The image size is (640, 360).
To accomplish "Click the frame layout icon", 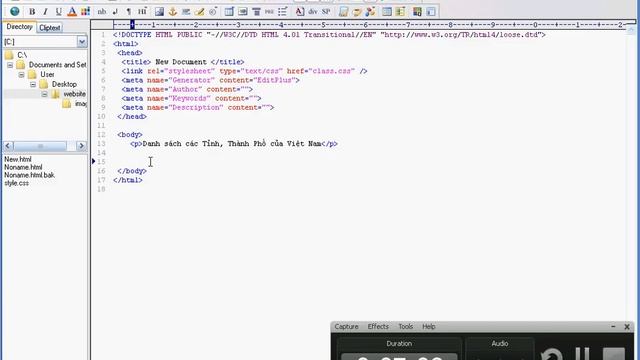I will pos(387,12).
